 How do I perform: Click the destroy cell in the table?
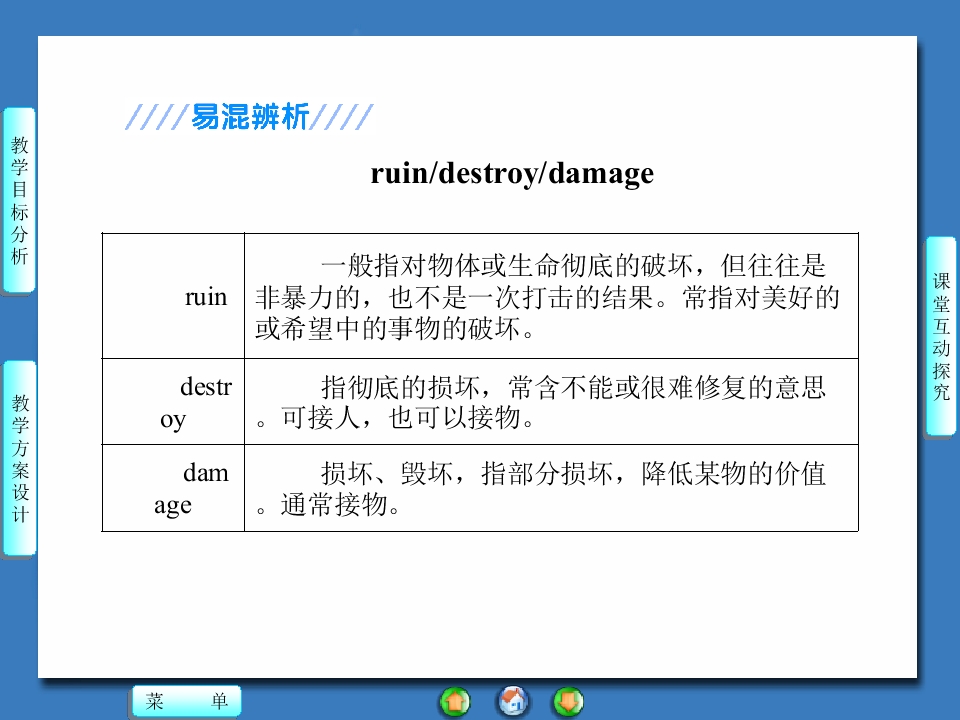point(173,402)
